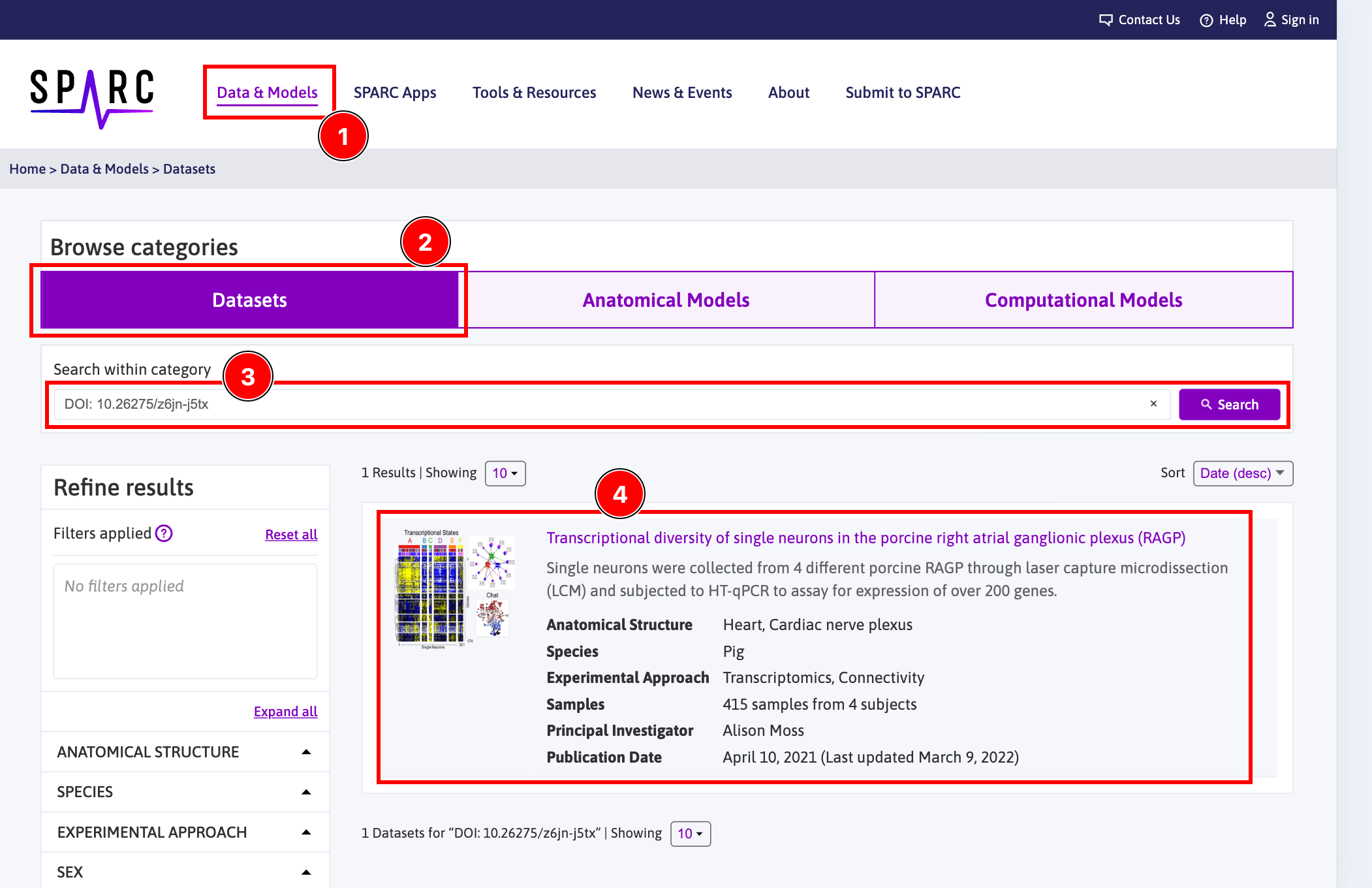Viewport: 1372px width, 888px height.
Task: Open the top Showing 10 dropdown
Action: (505, 473)
